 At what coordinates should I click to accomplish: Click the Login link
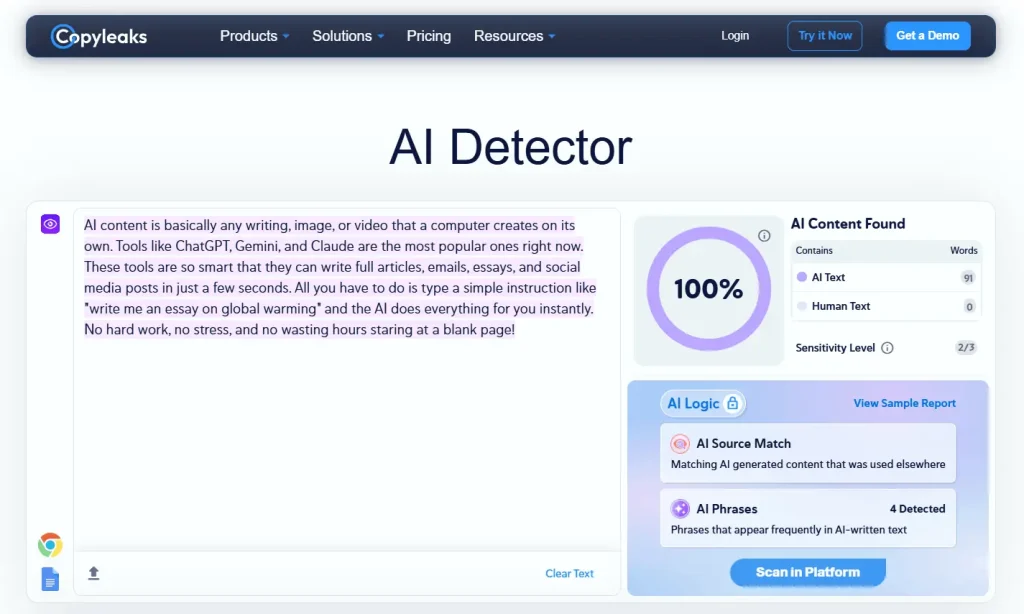click(735, 36)
